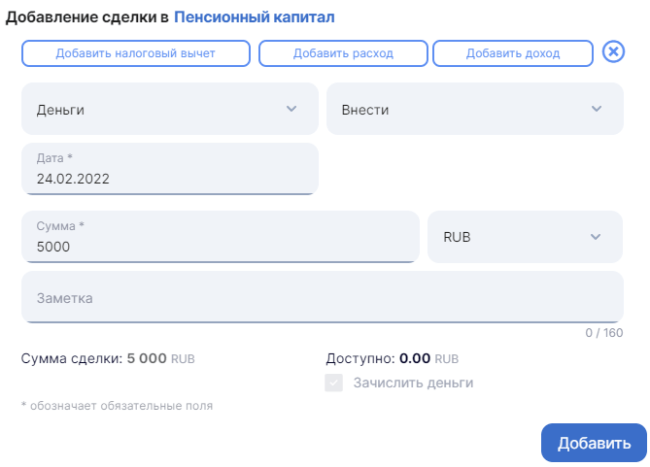The width and height of the screenshot is (650, 467).
Task: Click the 0 / 160 character counter
Action: 603,333
